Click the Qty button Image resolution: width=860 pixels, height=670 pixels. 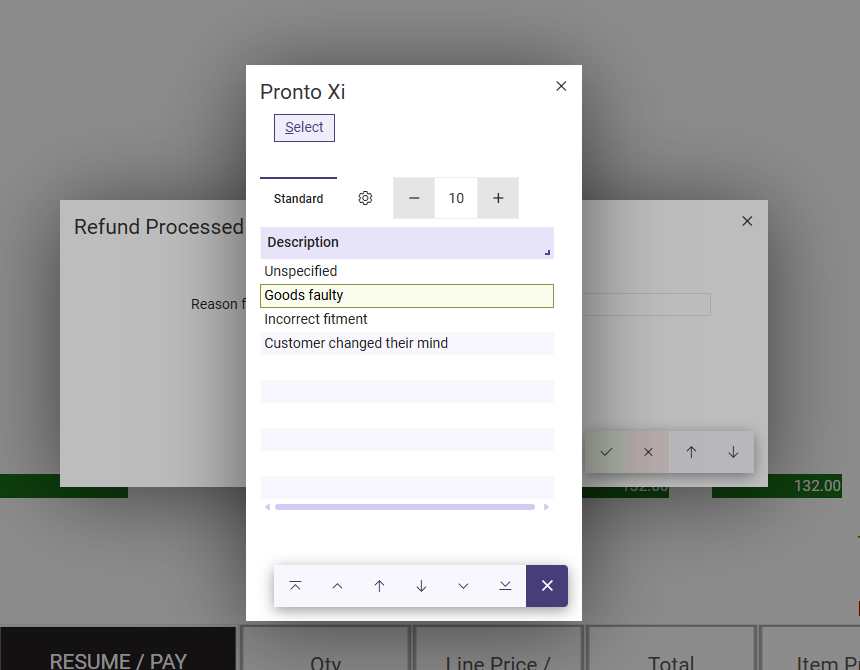tap(326, 649)
